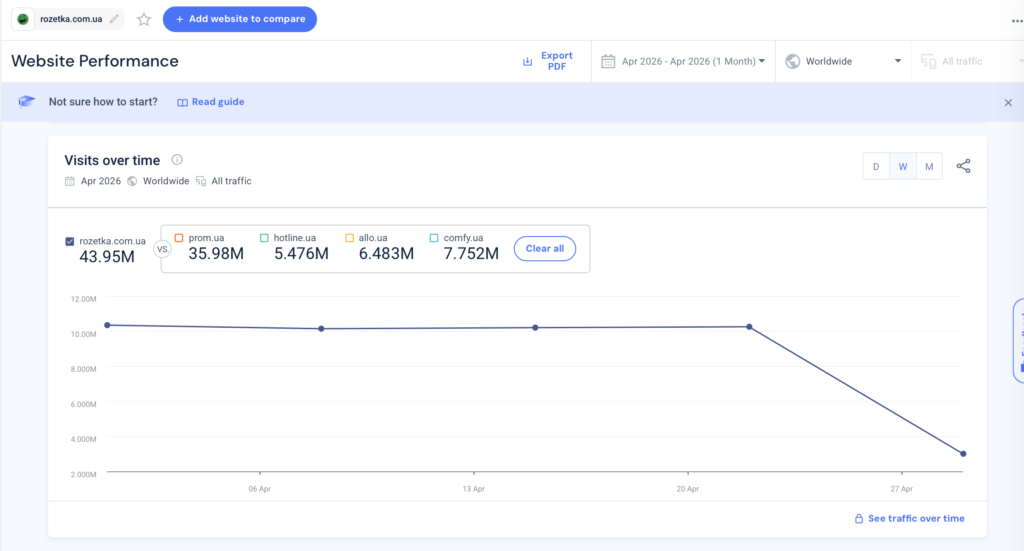This screenshot has width=1024, height=551.
Task: Switch chart to daily (D) view
Action: [876, 166]
